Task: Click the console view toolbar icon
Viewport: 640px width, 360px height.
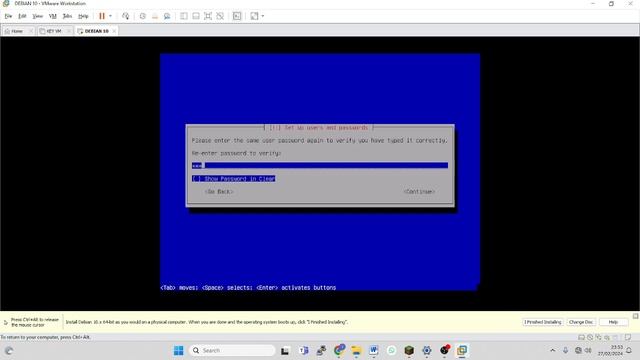Action: 237,16
